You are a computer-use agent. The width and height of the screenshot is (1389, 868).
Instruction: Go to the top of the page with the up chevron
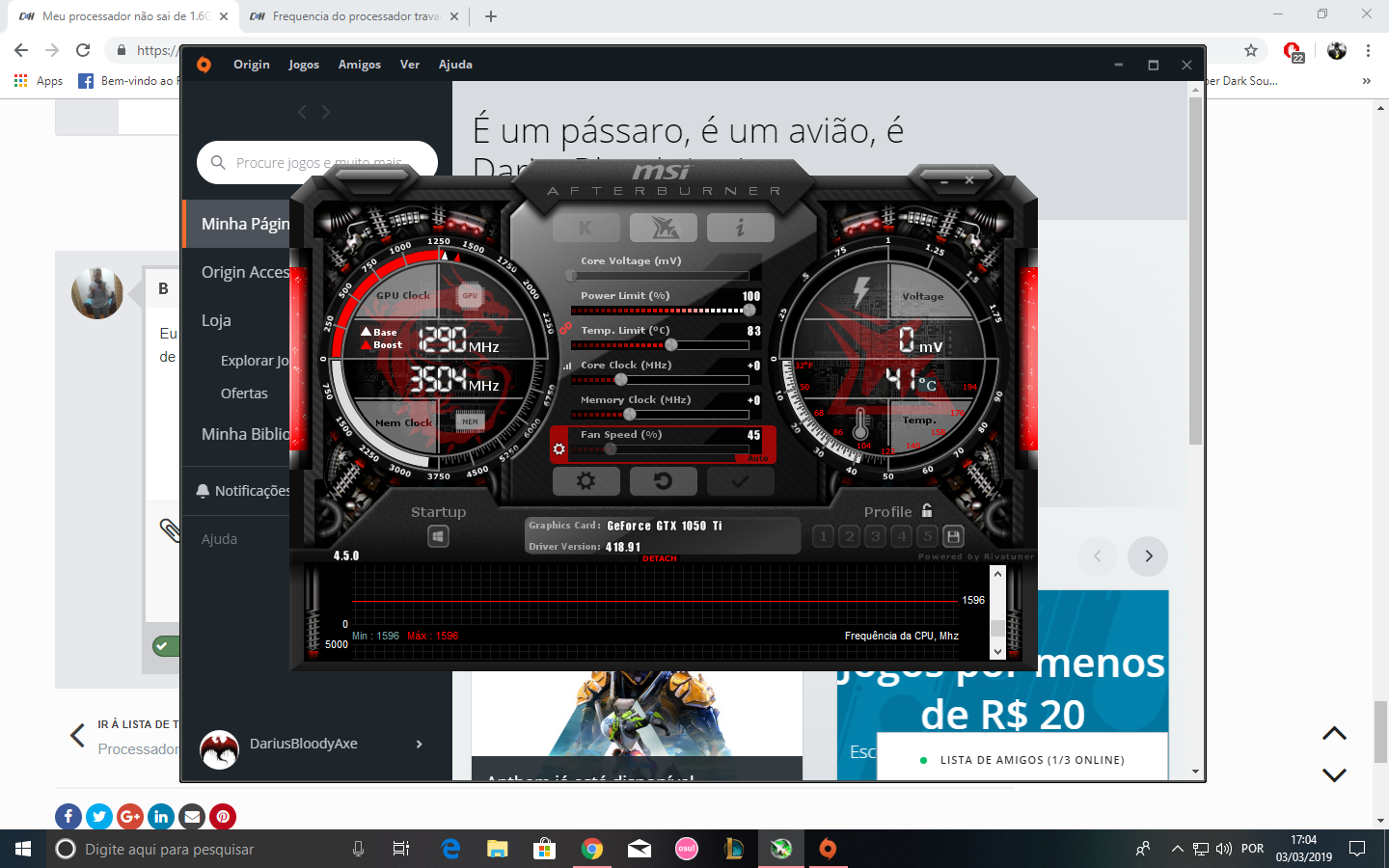[x=1334, y=734]
